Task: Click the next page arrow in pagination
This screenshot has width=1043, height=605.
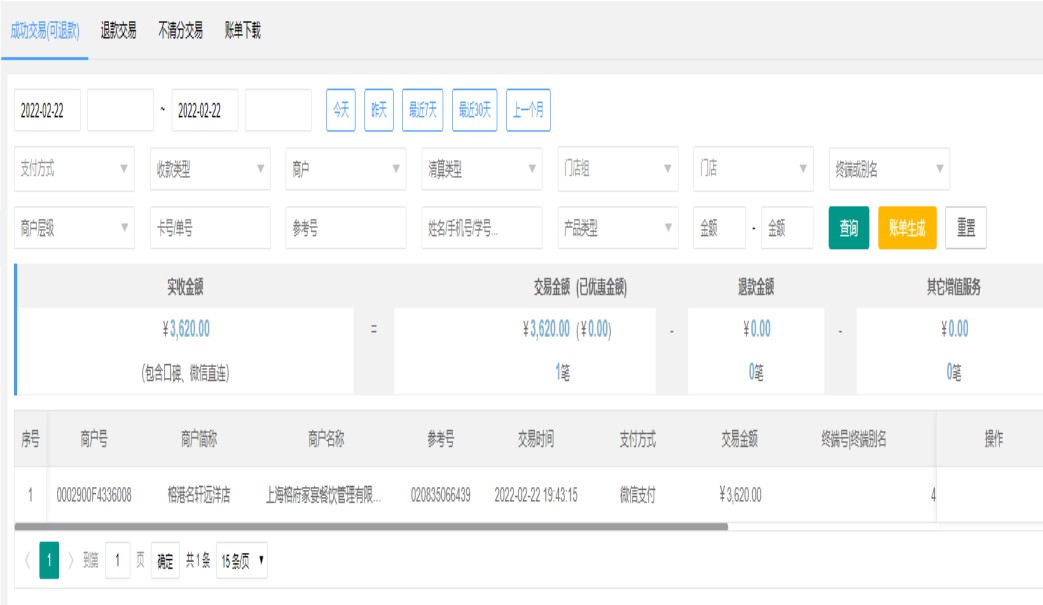Action: (71, 561)
